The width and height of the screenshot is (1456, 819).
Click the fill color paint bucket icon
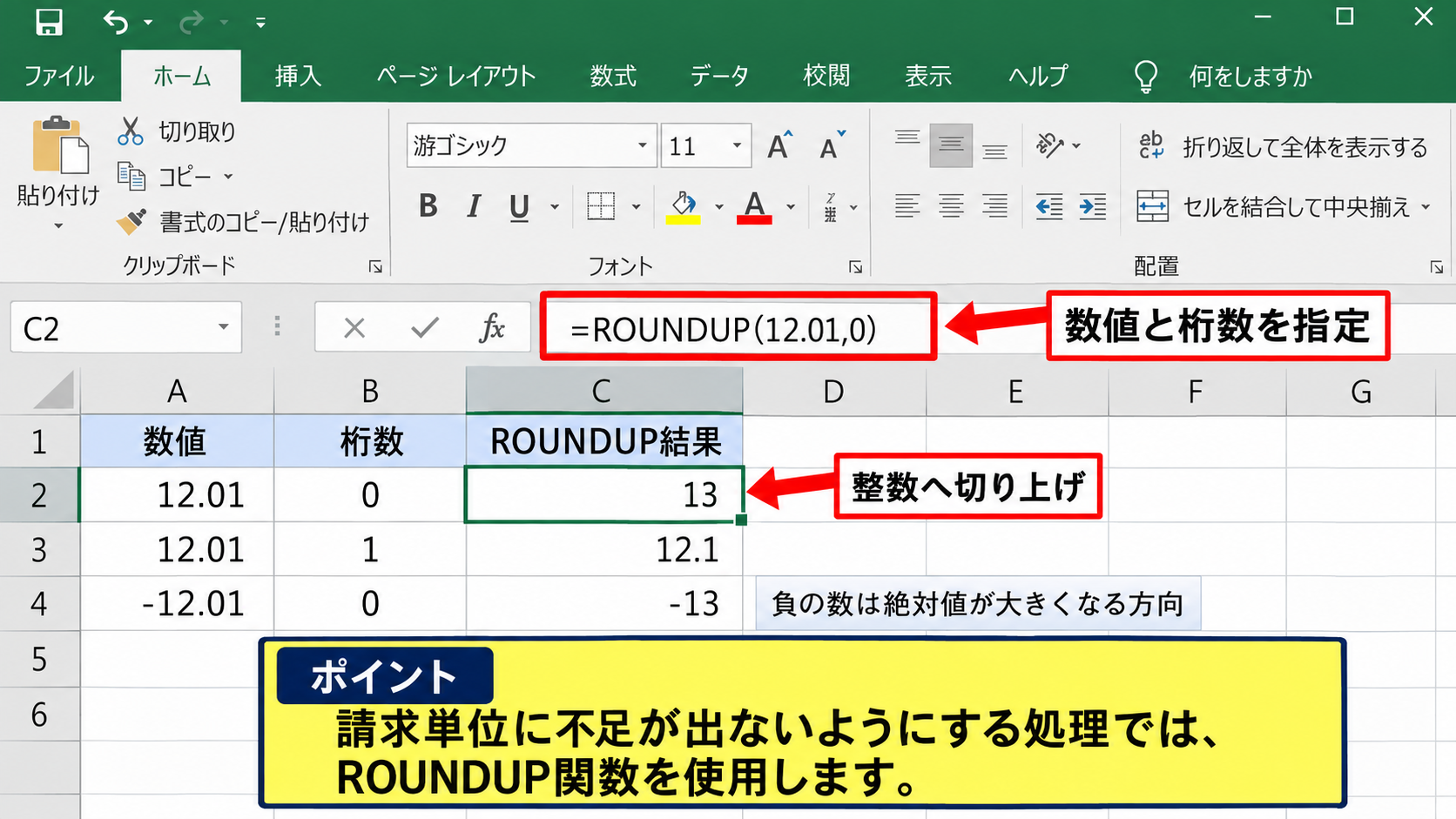684,207
